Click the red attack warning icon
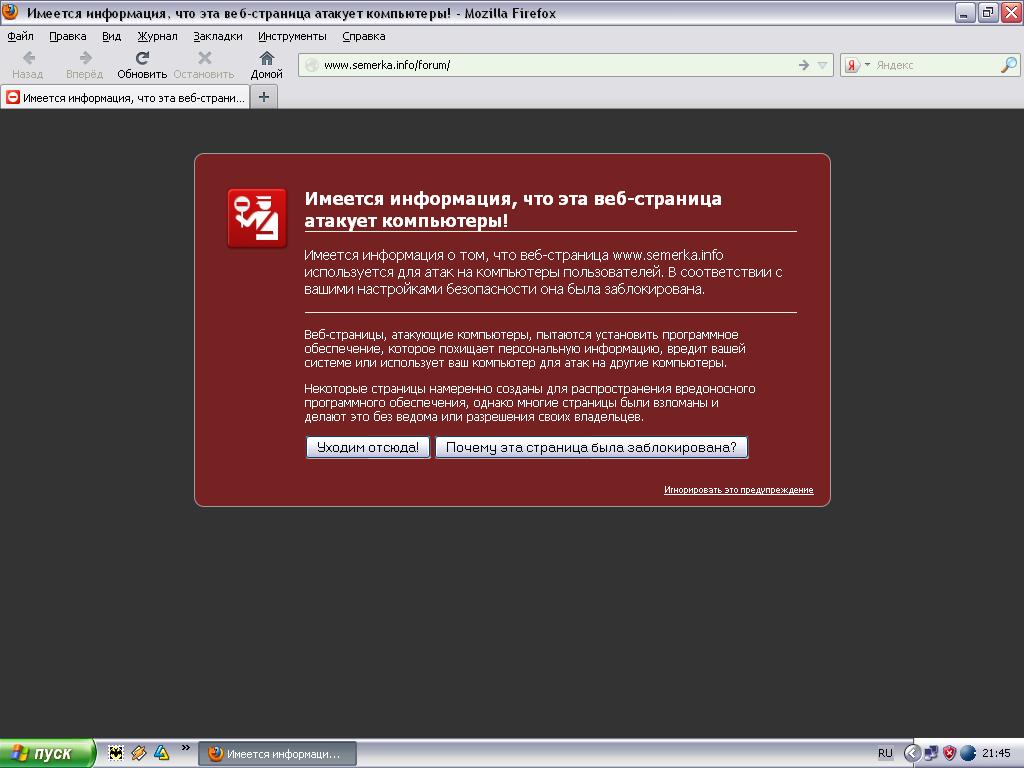The image size is (1024, 768). click(257, 218)
